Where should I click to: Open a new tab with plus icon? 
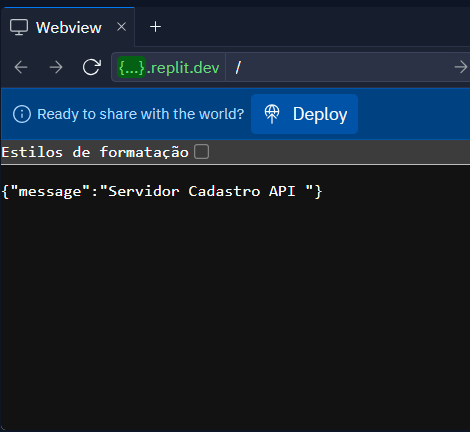coord(155,27)
